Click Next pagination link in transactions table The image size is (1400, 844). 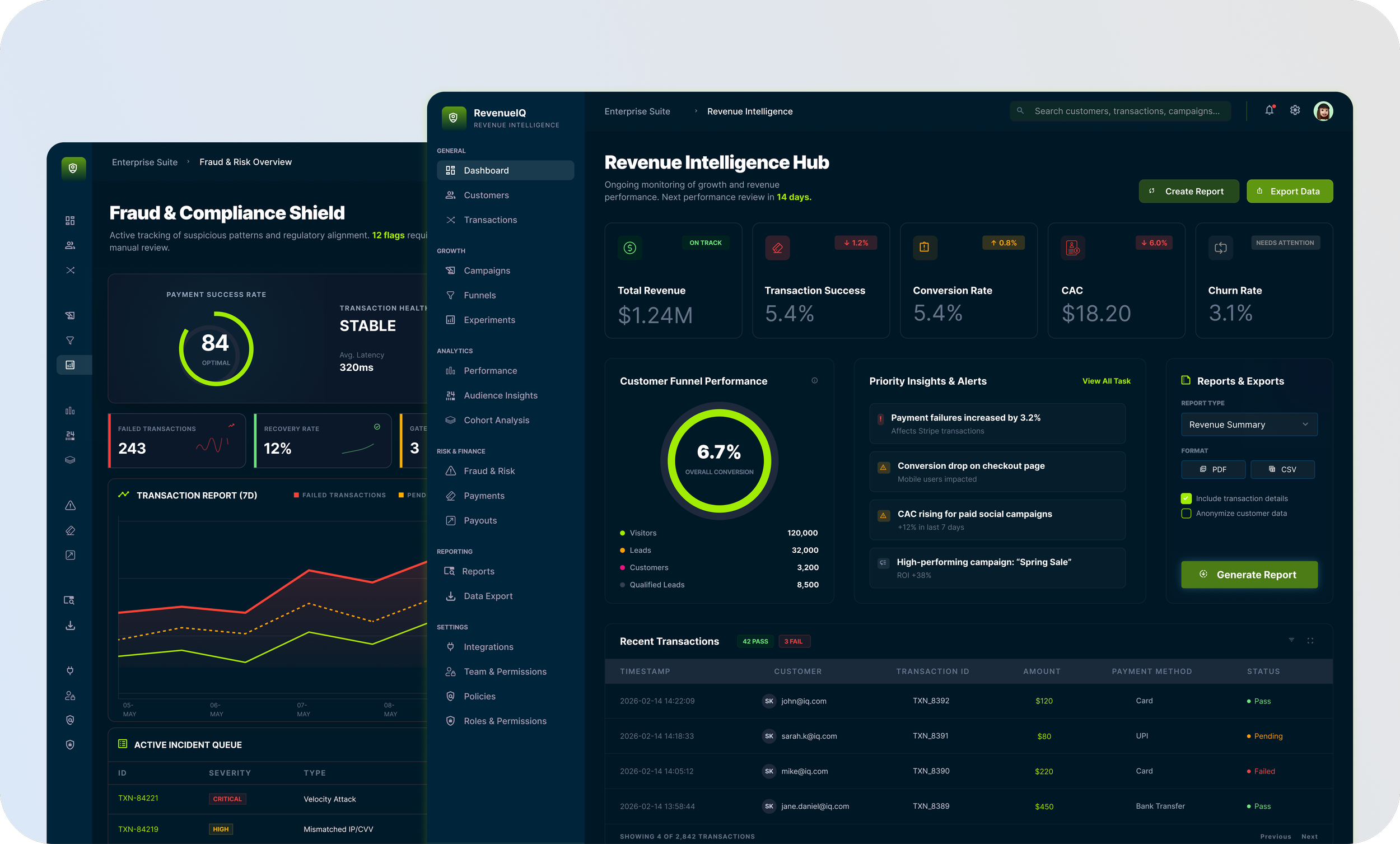(x=1309, y=837)
